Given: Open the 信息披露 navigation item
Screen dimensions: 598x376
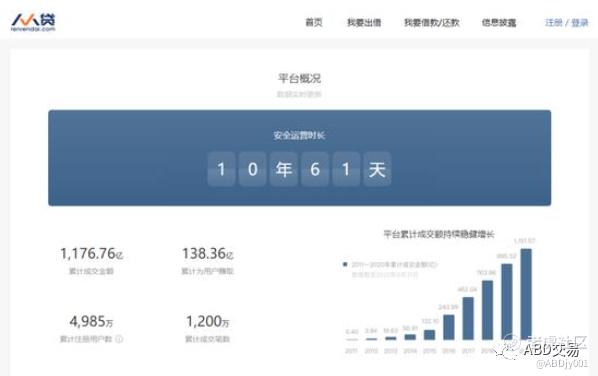Looking at the screenshot, I should click(x=499, y=22).
